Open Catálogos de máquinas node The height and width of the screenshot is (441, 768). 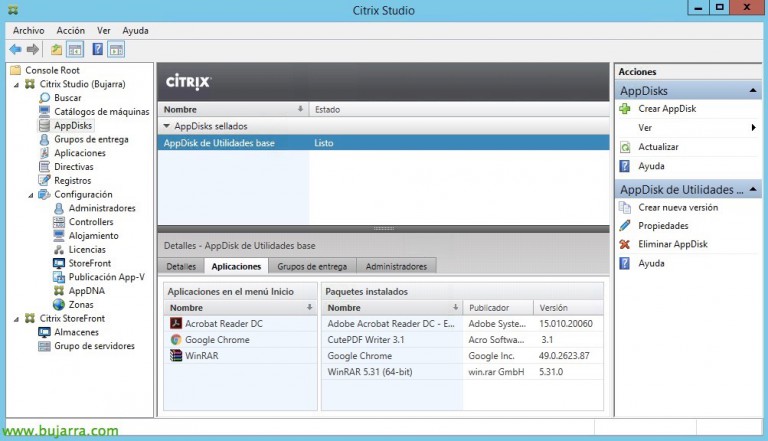tap(101, 112)
